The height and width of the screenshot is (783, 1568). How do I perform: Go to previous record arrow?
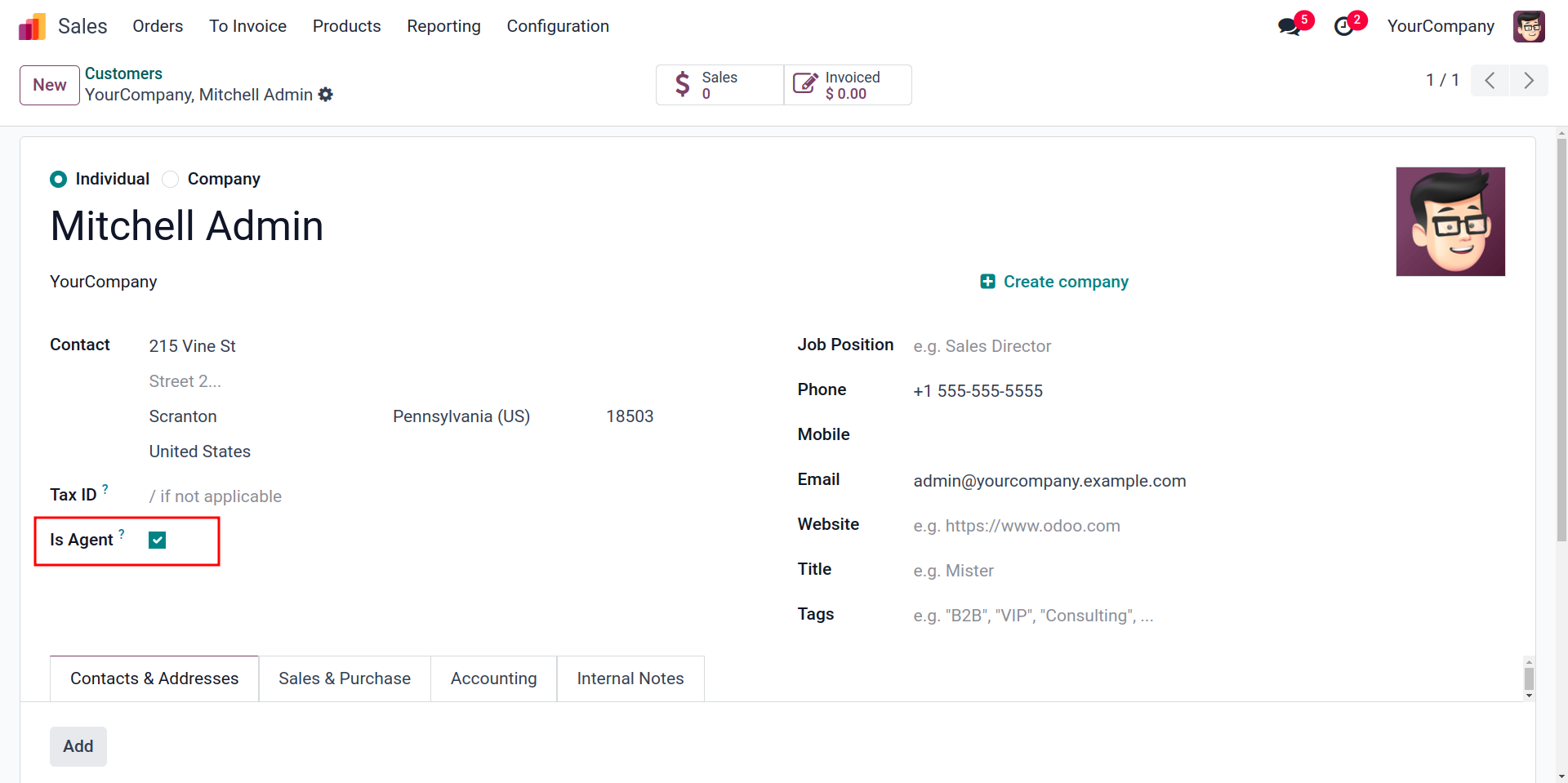[x=1490, y=80]
